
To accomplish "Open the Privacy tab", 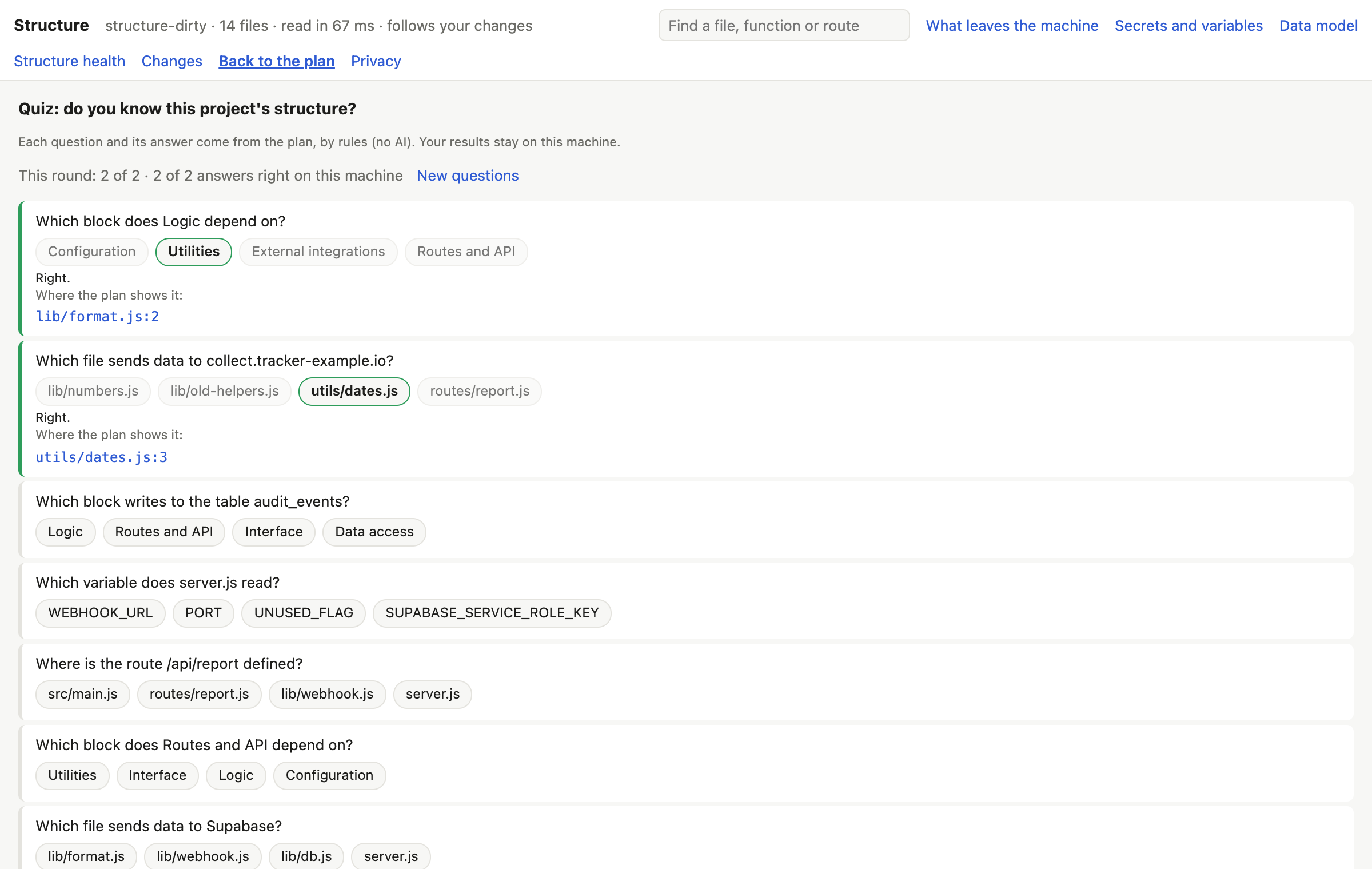I will [x=376, y=61].
